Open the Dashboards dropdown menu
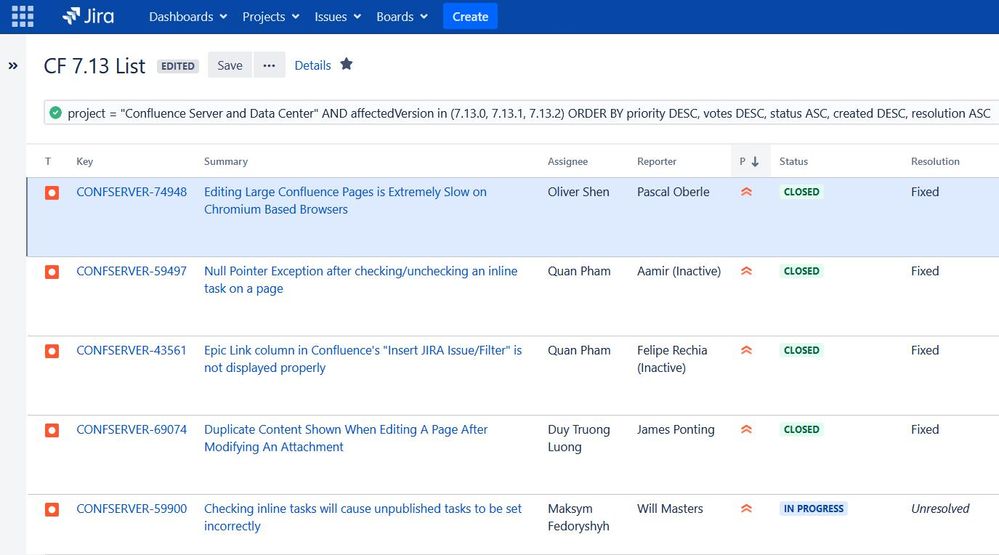 pos(188,17)
